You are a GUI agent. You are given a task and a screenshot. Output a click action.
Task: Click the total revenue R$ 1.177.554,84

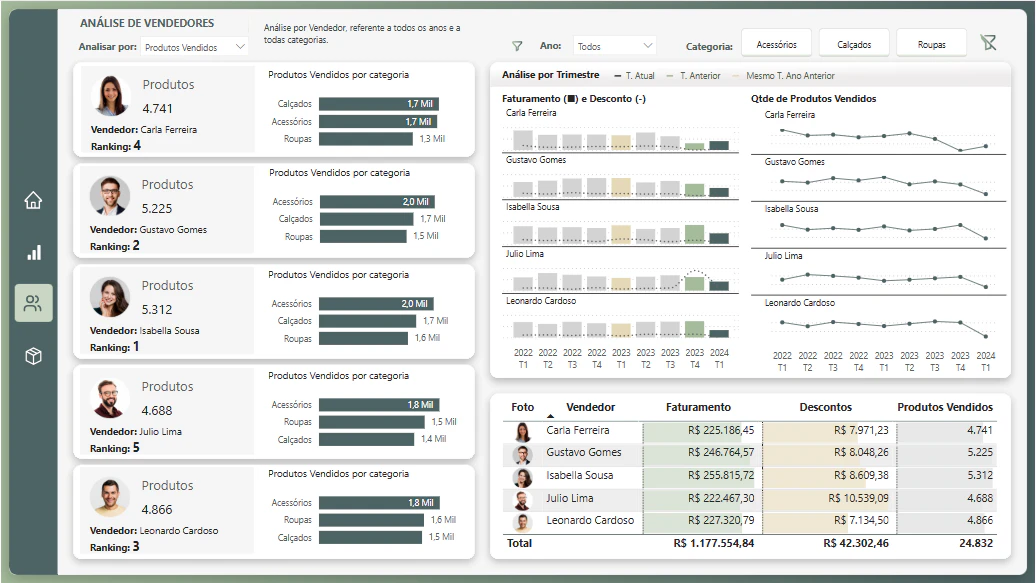point(714,543)
